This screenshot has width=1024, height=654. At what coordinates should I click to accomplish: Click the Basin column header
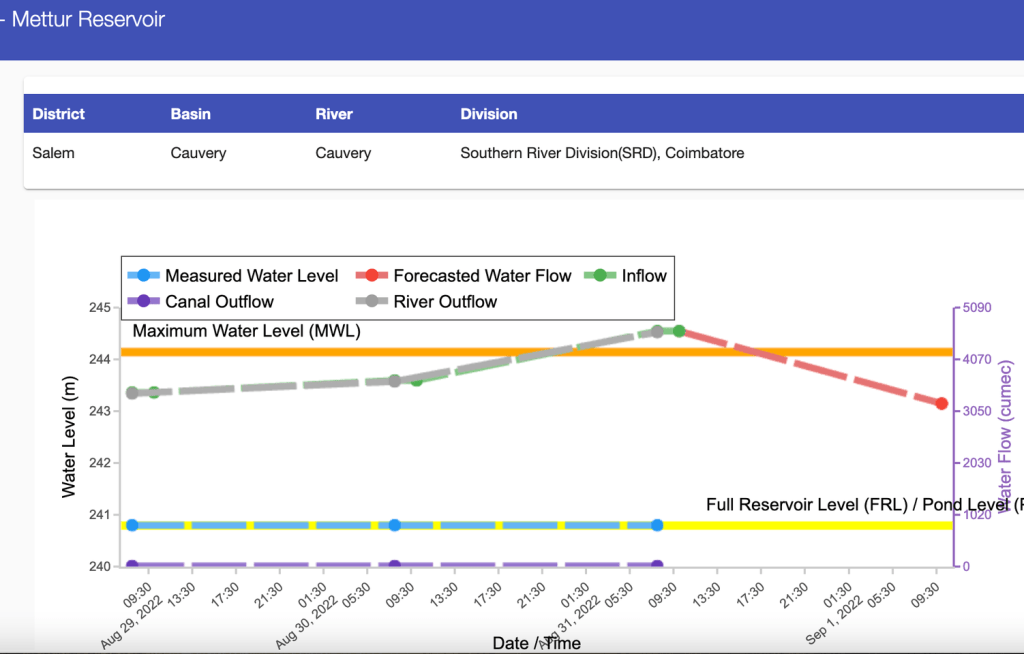click(x=191, y=114)
